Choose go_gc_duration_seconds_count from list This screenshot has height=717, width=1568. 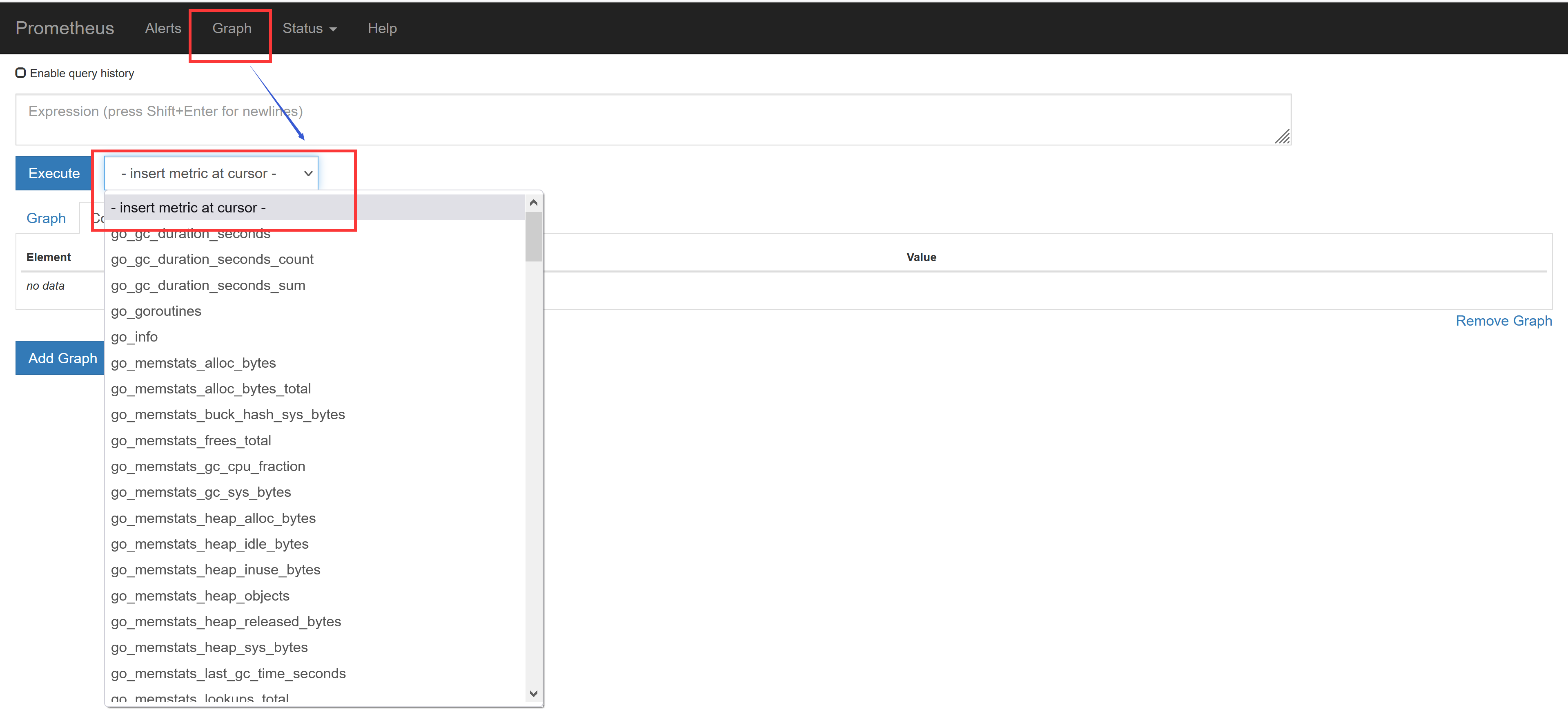tap(212, 259)
